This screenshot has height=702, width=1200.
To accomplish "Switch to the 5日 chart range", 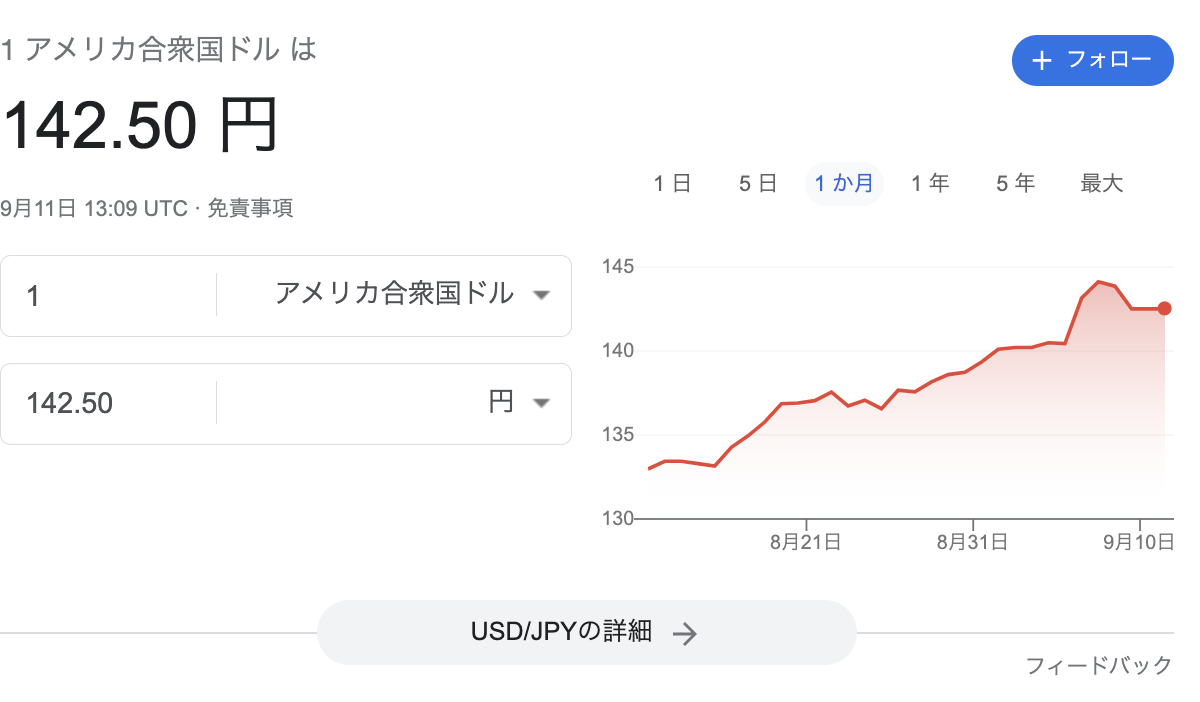I will (758, 184).
